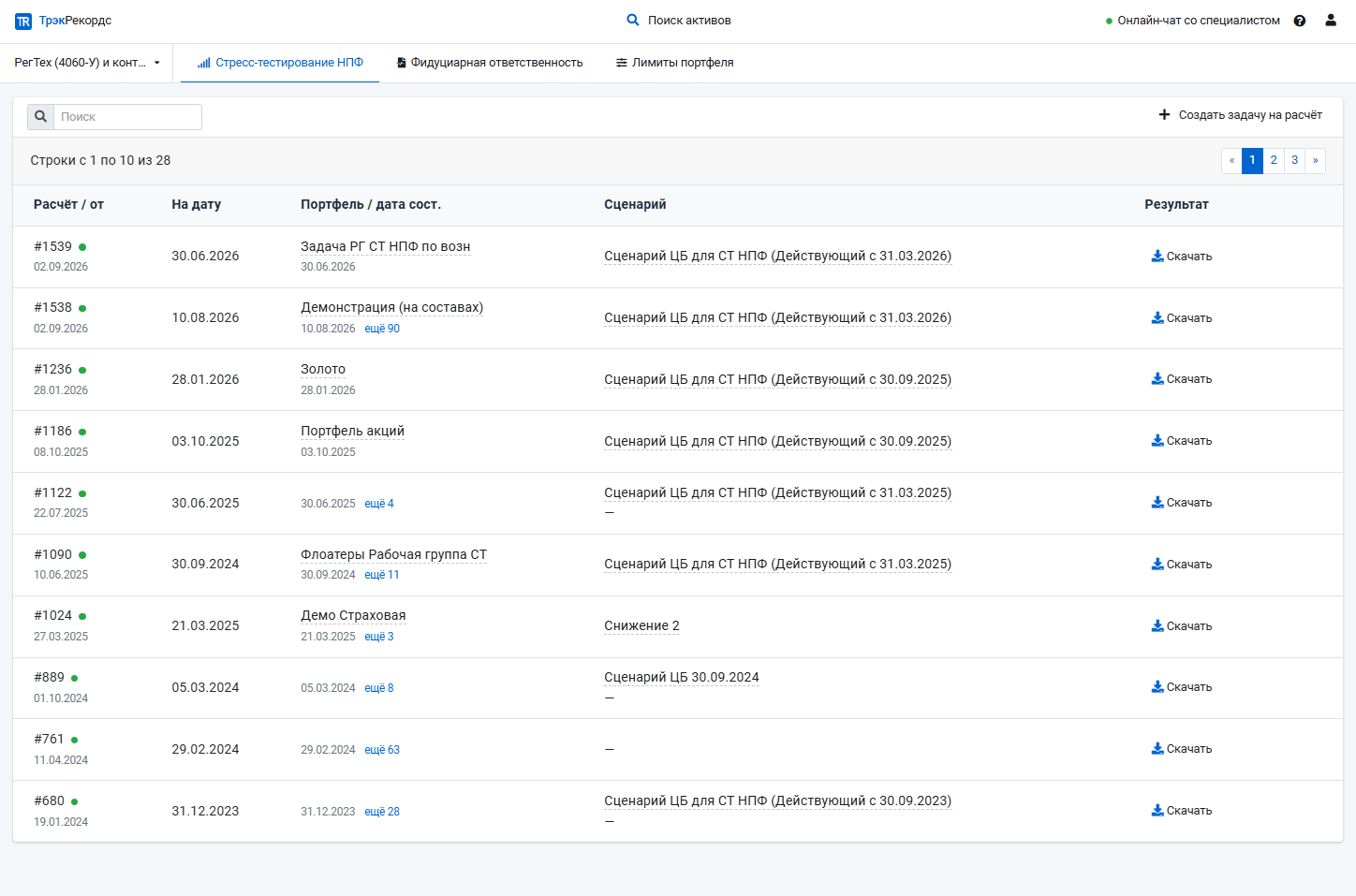Image resolution: width=1356 pixels, height=896 pixels.
Task: Click the download icon for calculation #889
Action: click(1157, 686)
